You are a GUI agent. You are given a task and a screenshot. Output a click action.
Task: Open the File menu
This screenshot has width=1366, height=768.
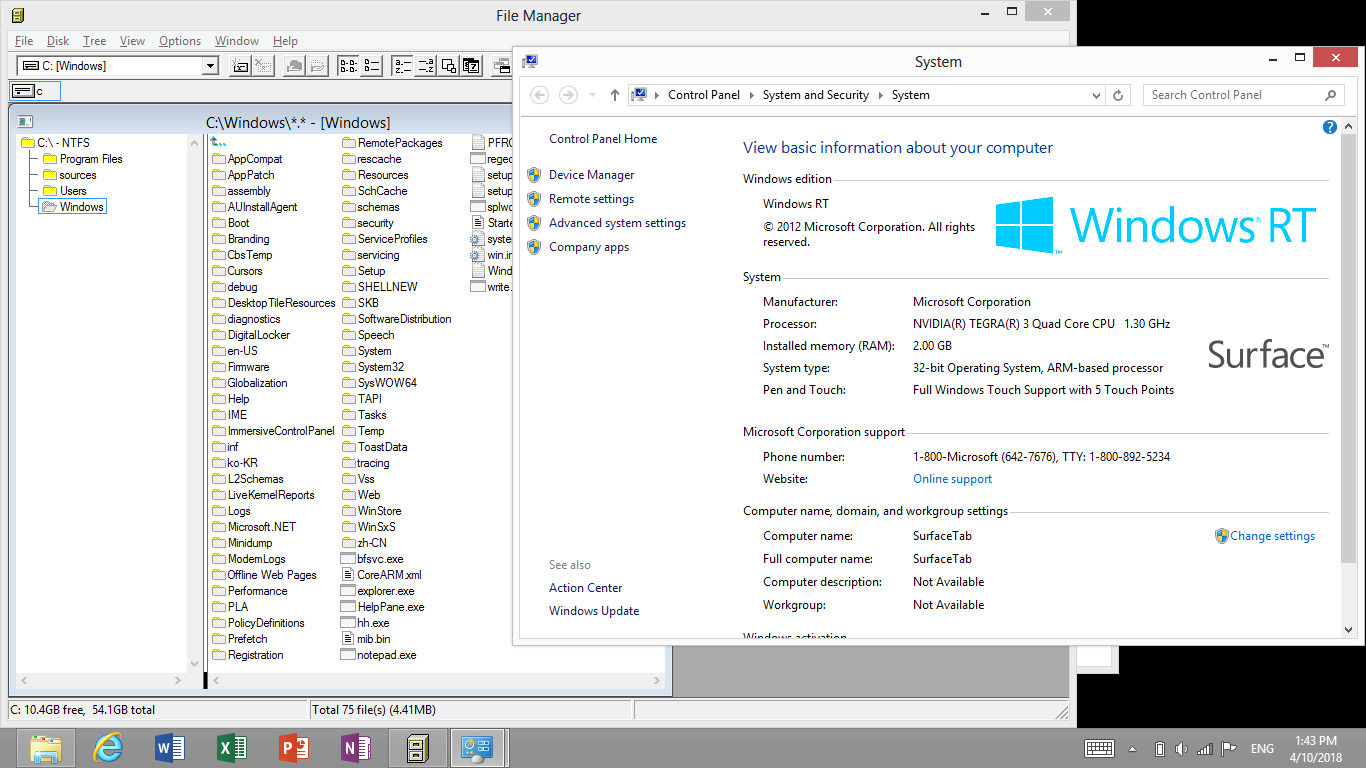(24, 41)
